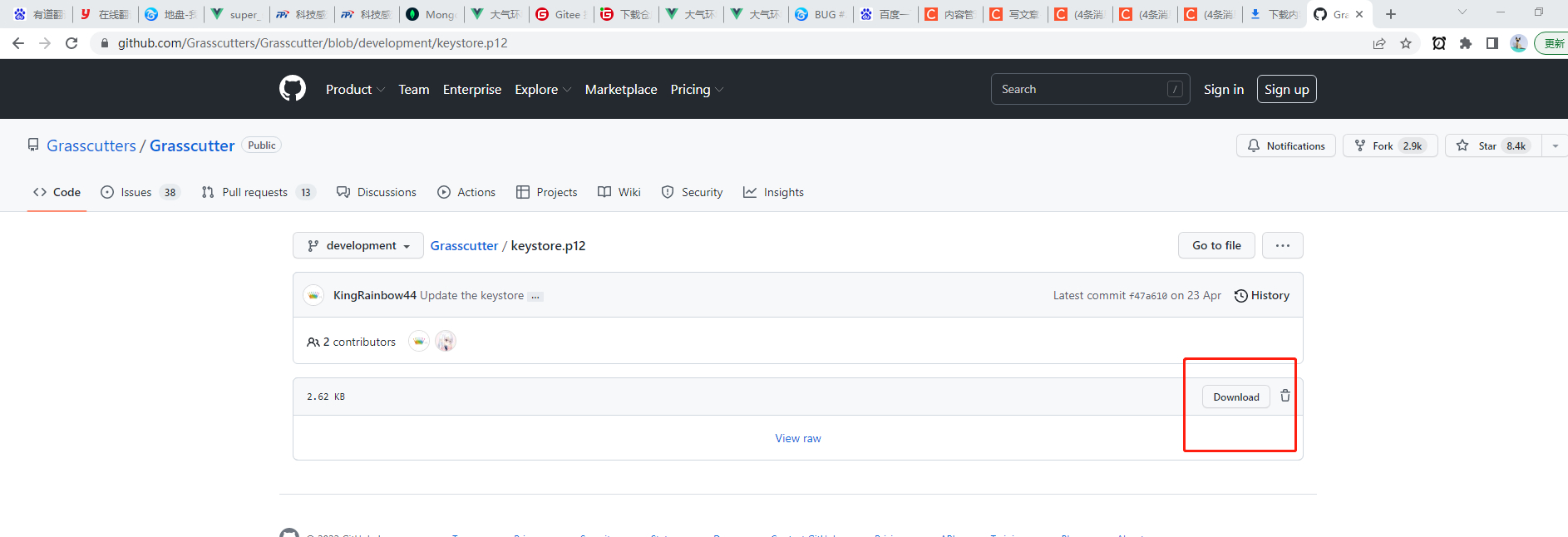This screenshot has height=537, width=1568.
Task: Open file History
Action: pyautogui.click(x=1262, y=295)
